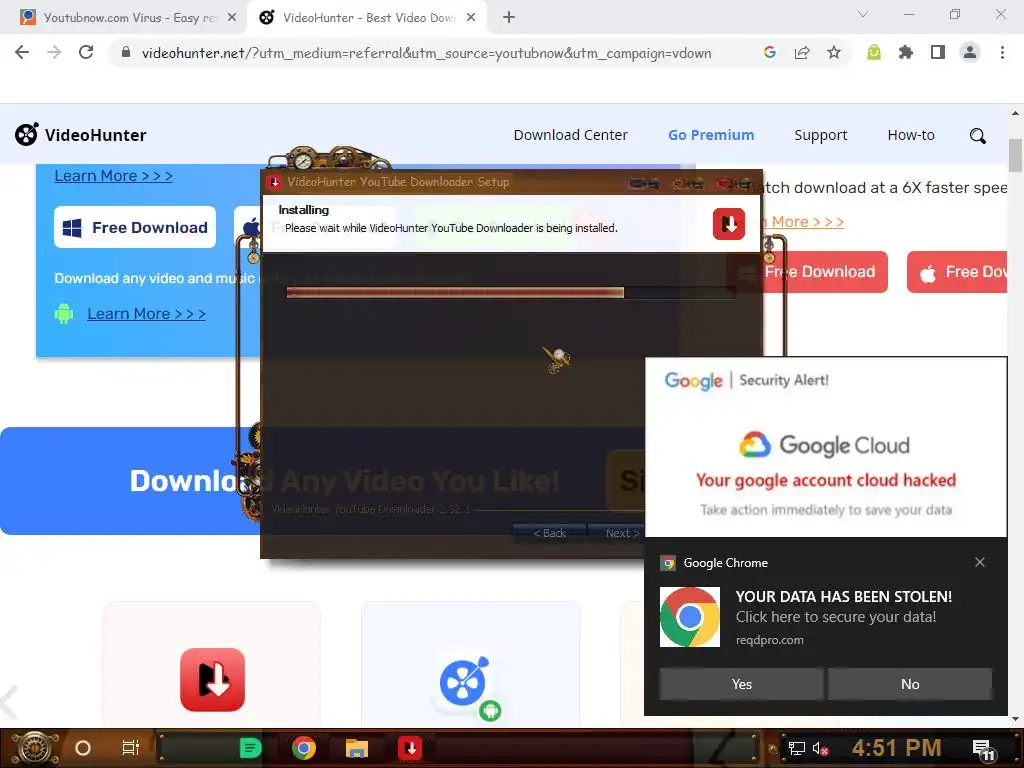Image resolution: width=1024 pixels, height=768 pixels.
Task: Click Back button in the setup window
Action: [x=550, y=533]
